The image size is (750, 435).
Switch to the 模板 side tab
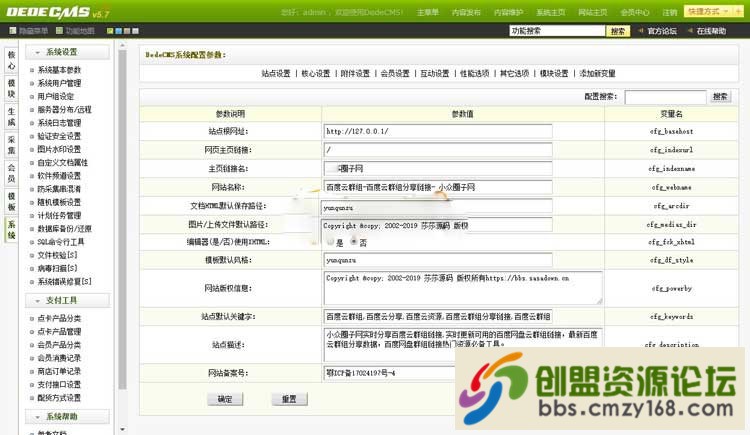(x=11, y=201)
